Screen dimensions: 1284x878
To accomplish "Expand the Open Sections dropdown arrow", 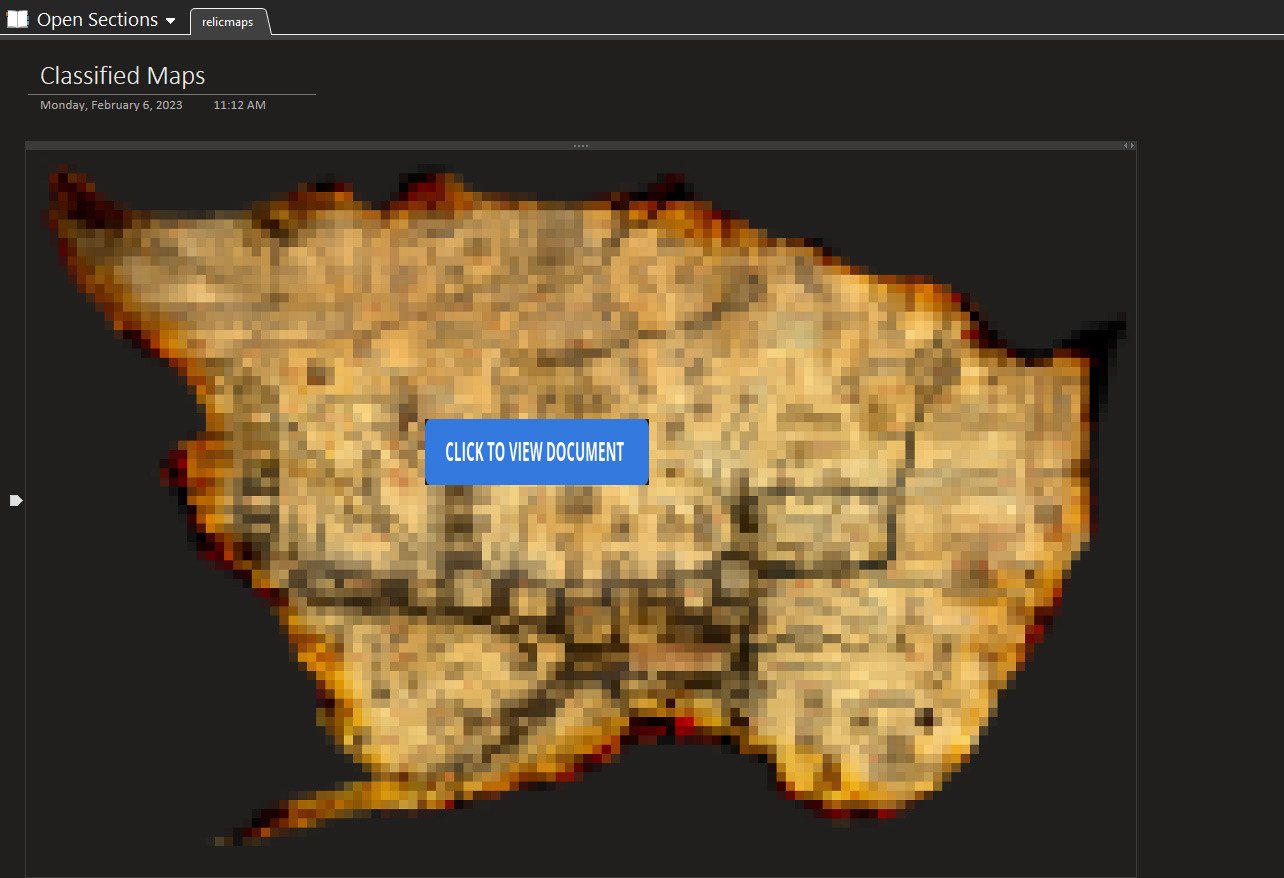I will (x=171, y=21).
